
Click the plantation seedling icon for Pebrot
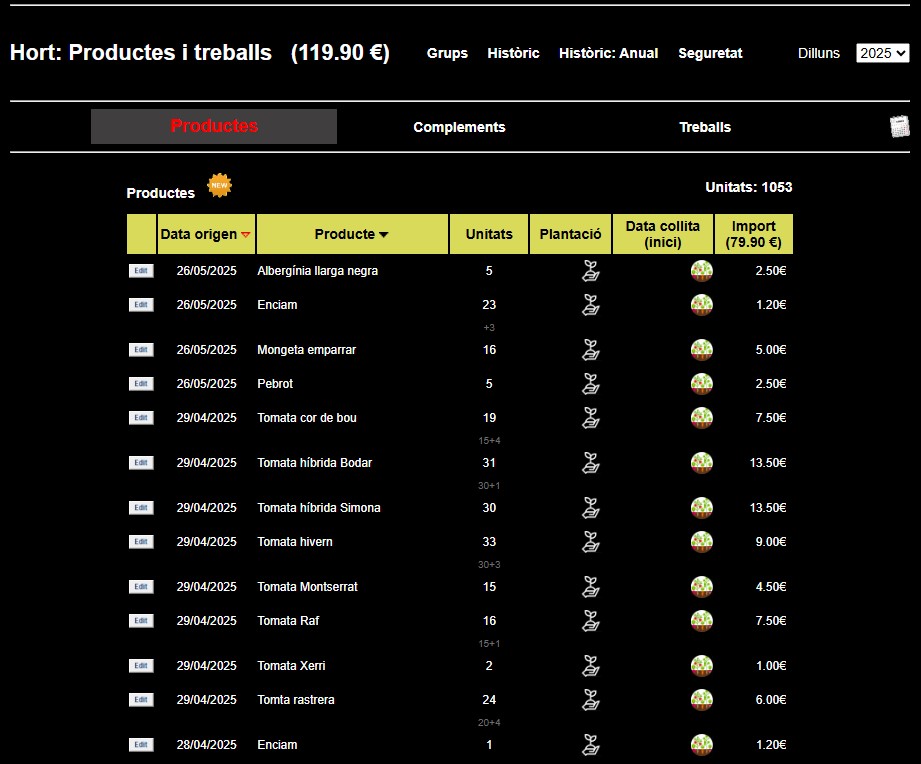coord(590,384)
